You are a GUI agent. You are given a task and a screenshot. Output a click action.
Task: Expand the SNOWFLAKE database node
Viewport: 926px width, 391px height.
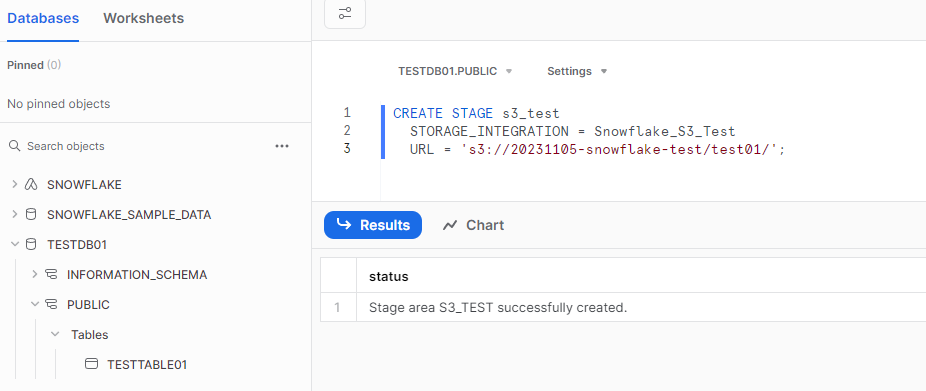tap(15, 185)
